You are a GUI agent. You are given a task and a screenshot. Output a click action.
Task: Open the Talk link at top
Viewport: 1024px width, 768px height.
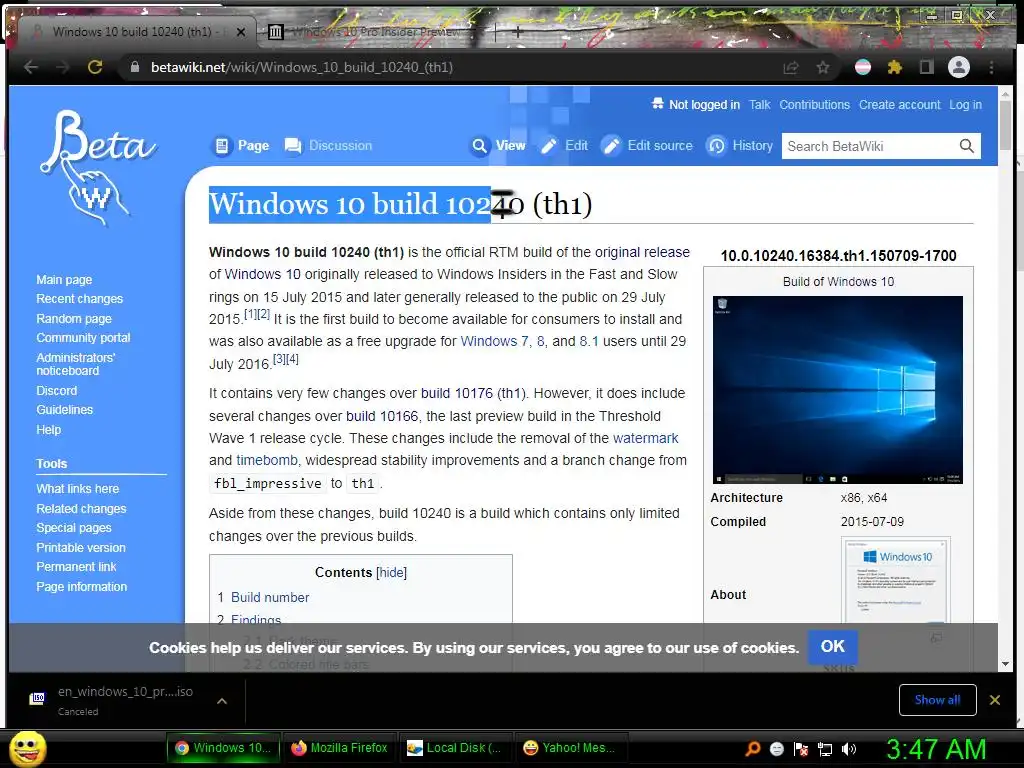point(760,104)
